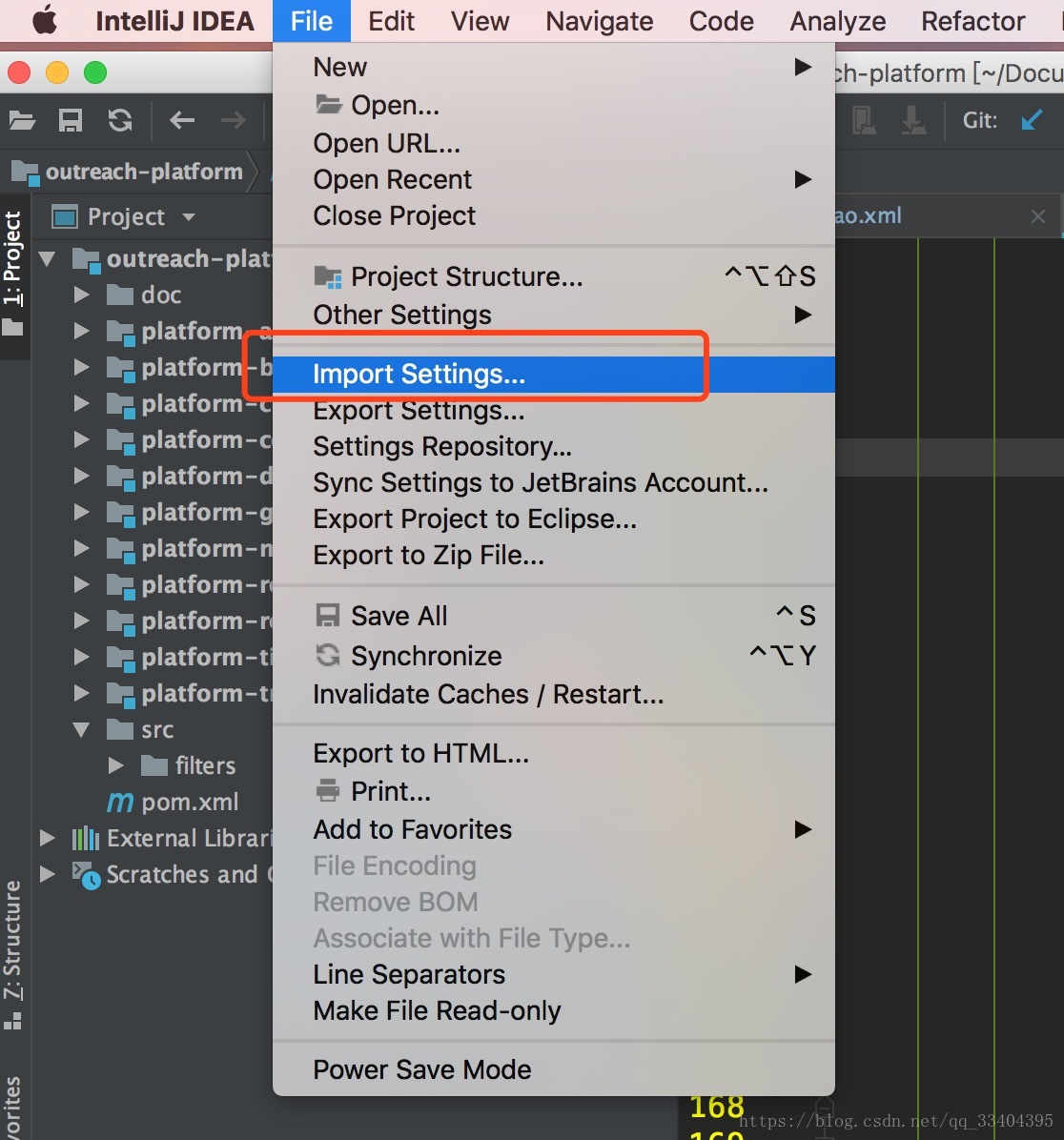This screenshot has width=1064, height=1140.
Task: Open the Analyze menu
Action: tap(838, 21)
